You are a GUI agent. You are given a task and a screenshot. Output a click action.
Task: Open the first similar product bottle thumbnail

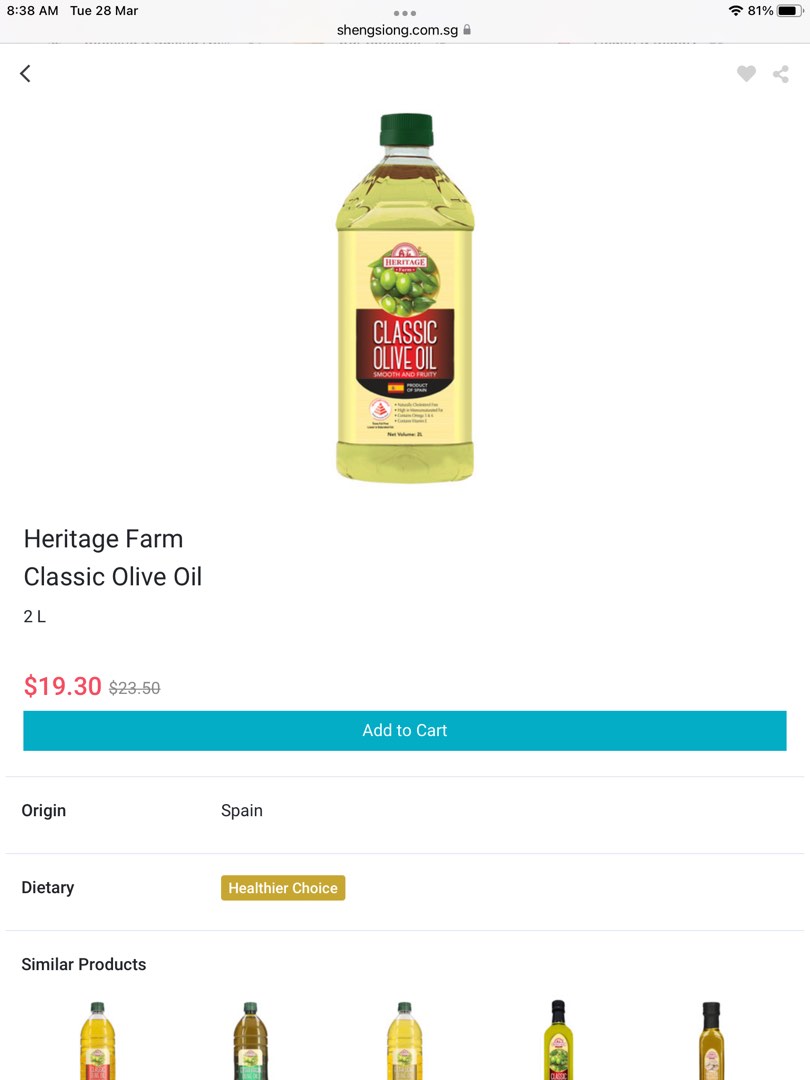click(x=96, y=1040)
